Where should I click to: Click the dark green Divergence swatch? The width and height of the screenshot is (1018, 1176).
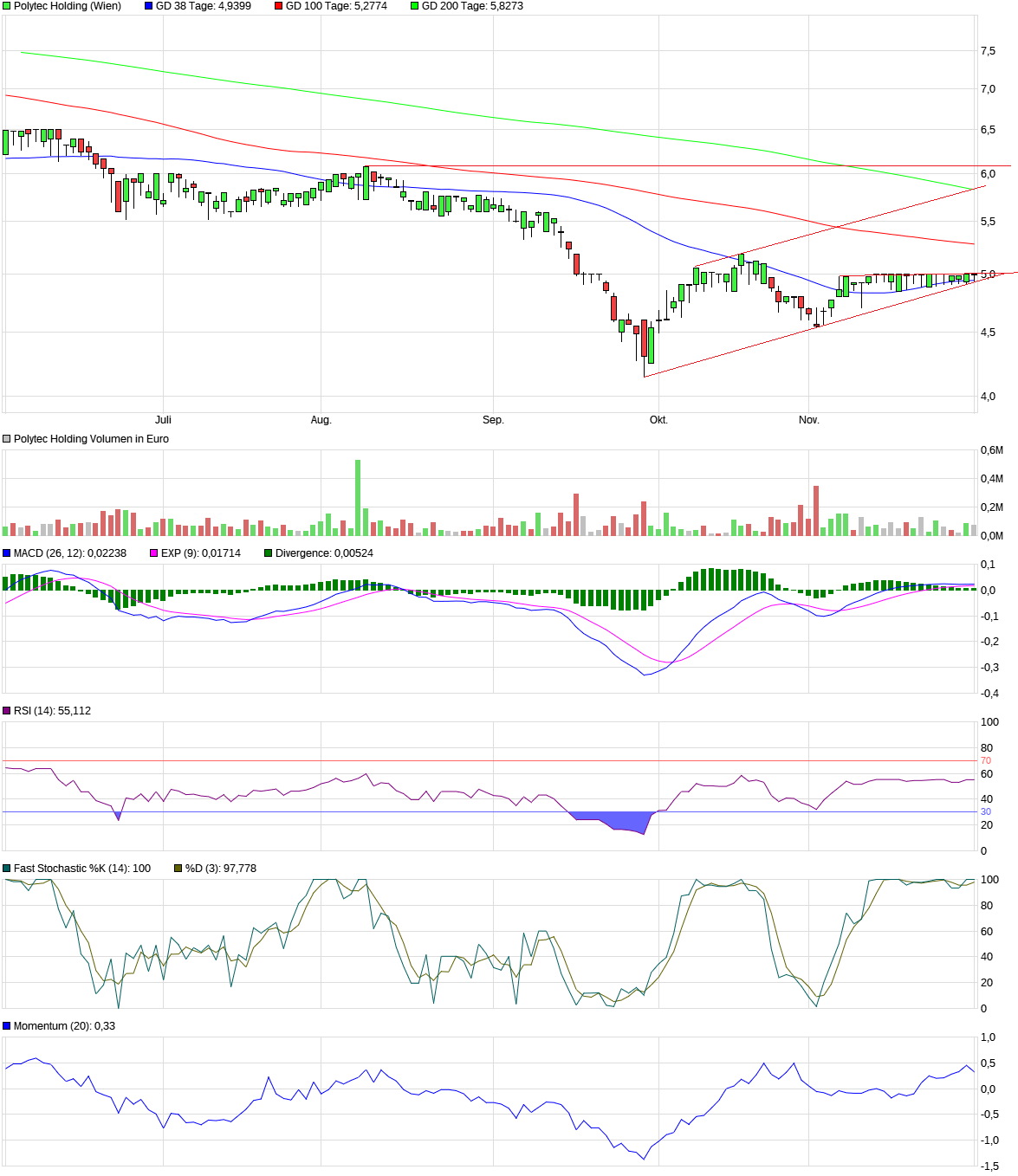(x=269, y=553)
